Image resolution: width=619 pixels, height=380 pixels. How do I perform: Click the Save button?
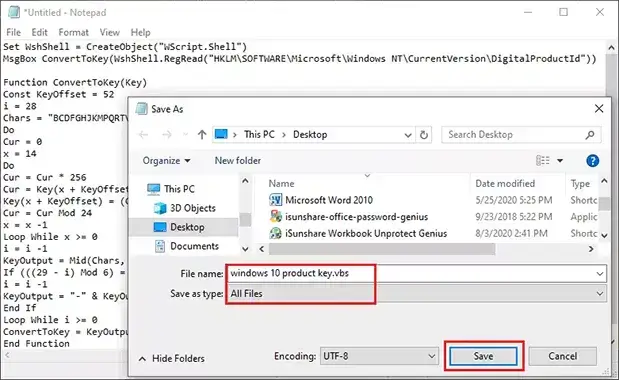pyautogui.click(x=483, y=356)
